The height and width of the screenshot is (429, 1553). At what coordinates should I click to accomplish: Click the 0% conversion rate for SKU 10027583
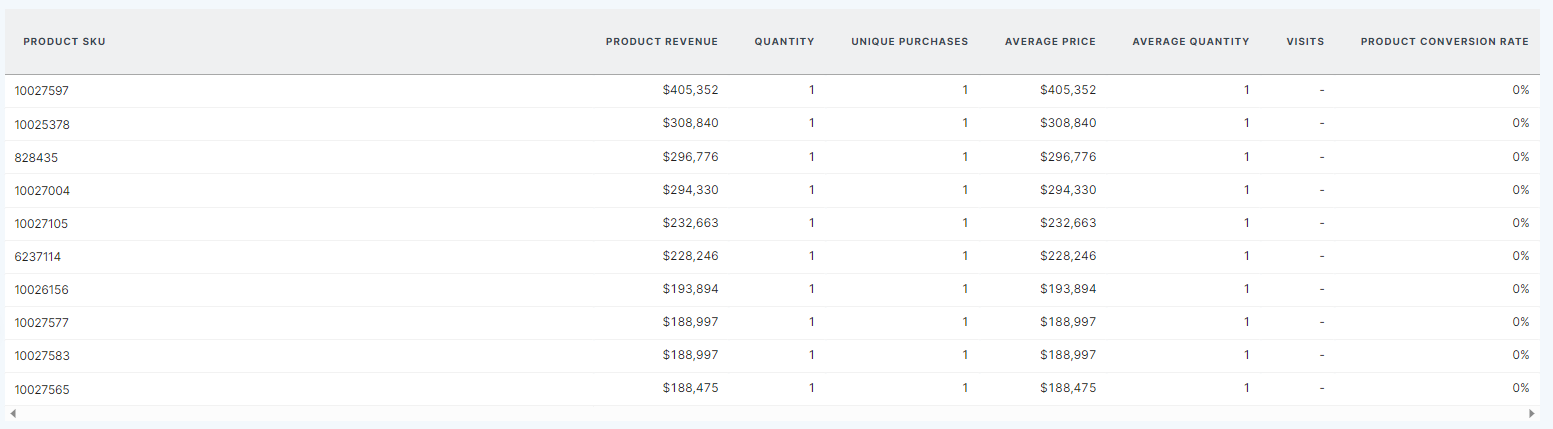click(1520, 355)
